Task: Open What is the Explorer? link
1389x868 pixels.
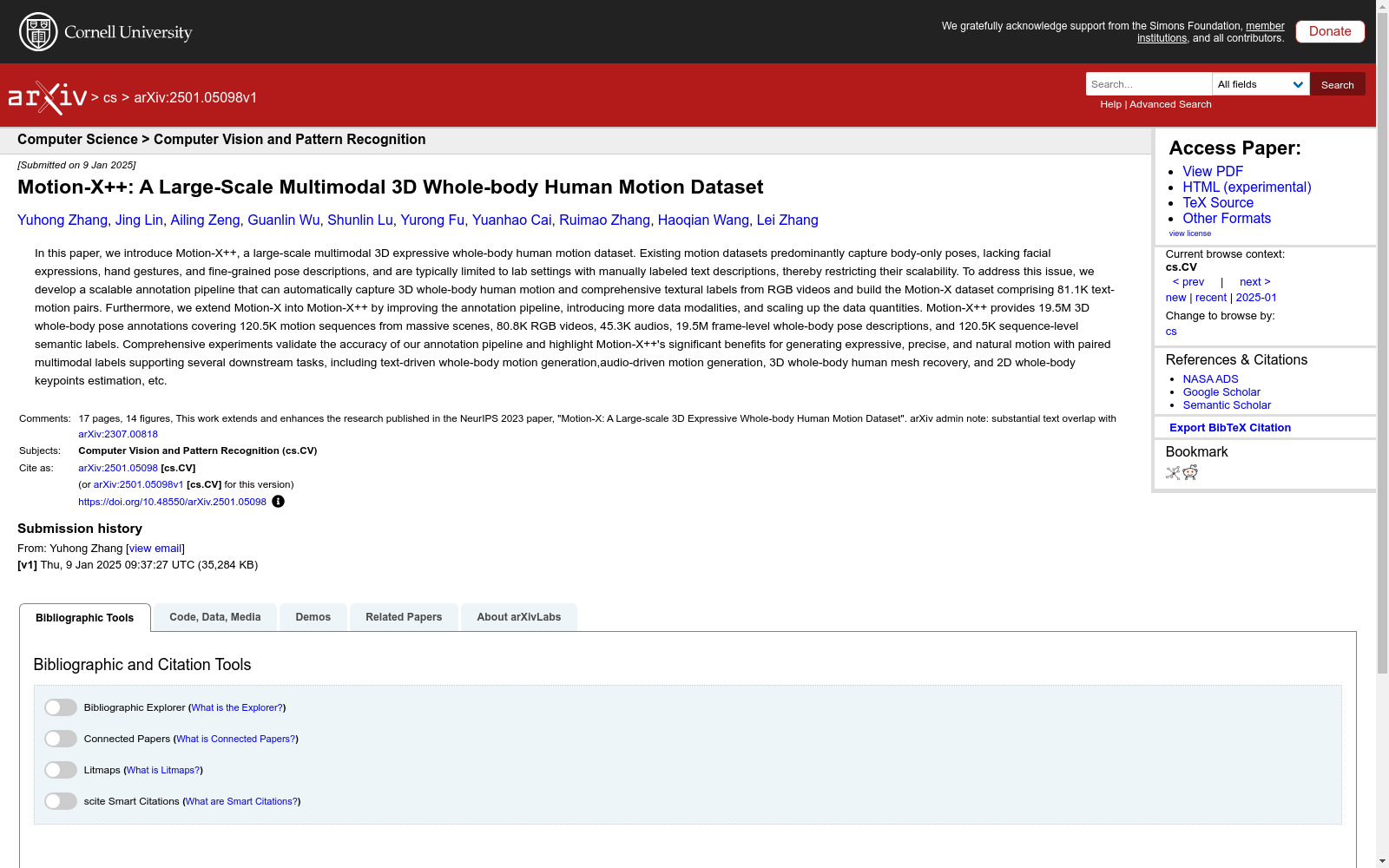Action: (x=237, y=707)
